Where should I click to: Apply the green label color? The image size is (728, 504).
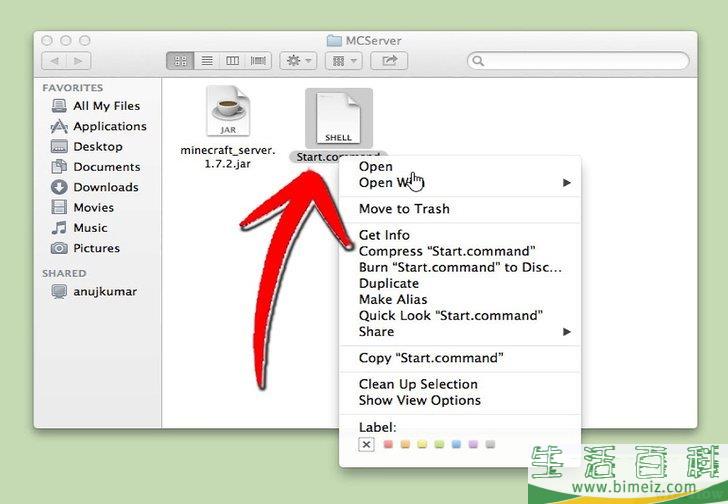439,445
